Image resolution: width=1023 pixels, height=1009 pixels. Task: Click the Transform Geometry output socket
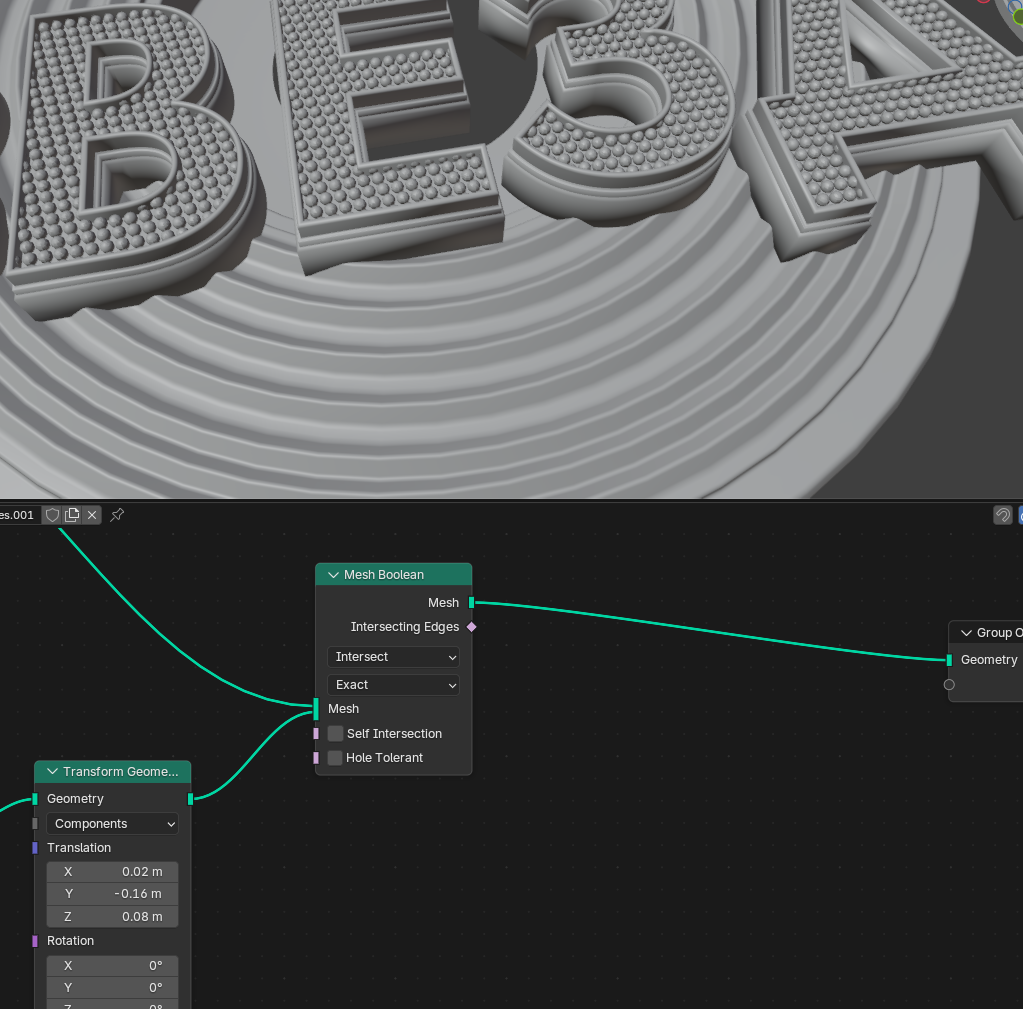tap(191, 799)
